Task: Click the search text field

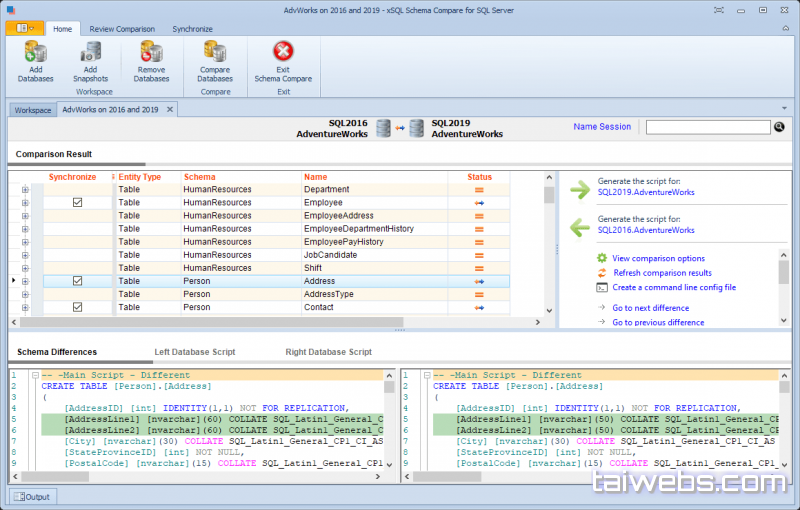Action: pyautogui.click(x=708, y=127)
